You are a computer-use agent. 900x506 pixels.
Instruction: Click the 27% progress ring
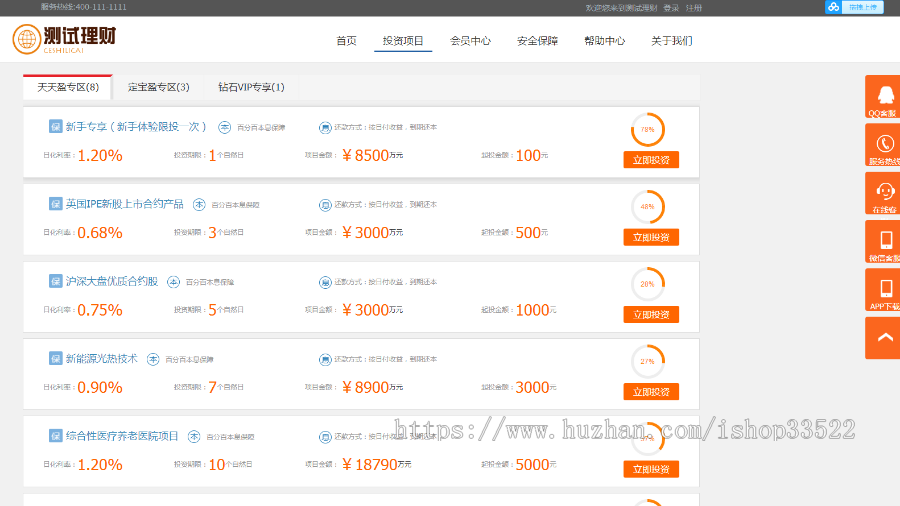coord(647,361)
